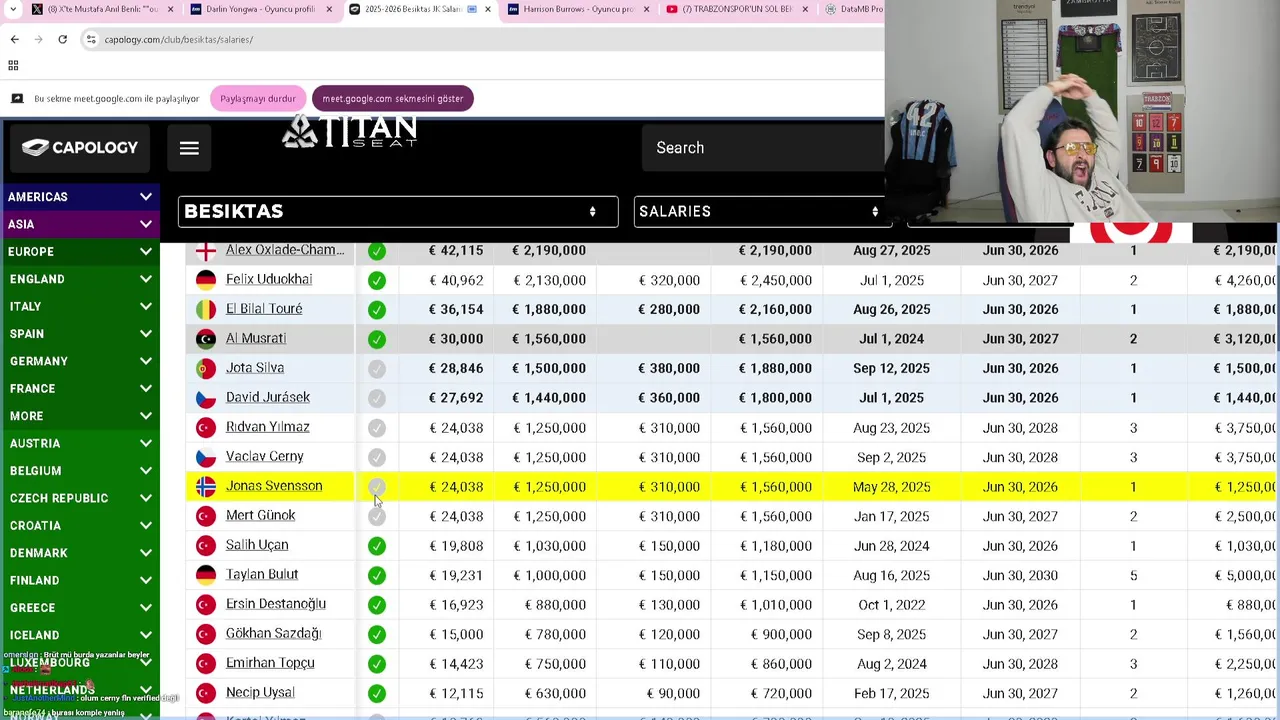Click Turkey flag beside Rıdvan Yılmaz
The height and width of the screenshot is (720, 1280).
coord(206,427)
